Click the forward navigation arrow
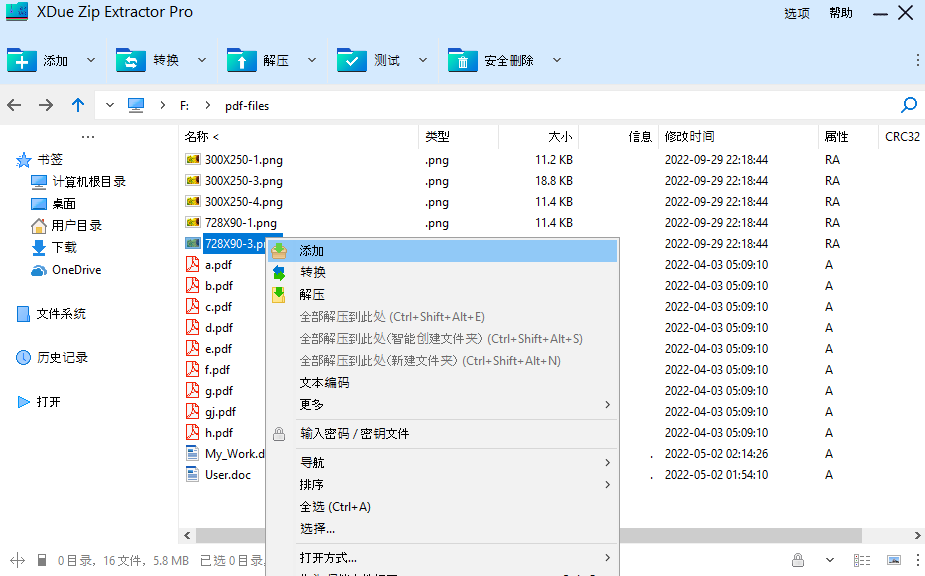Screen dimensions: 925x576 tap(45, 104)
